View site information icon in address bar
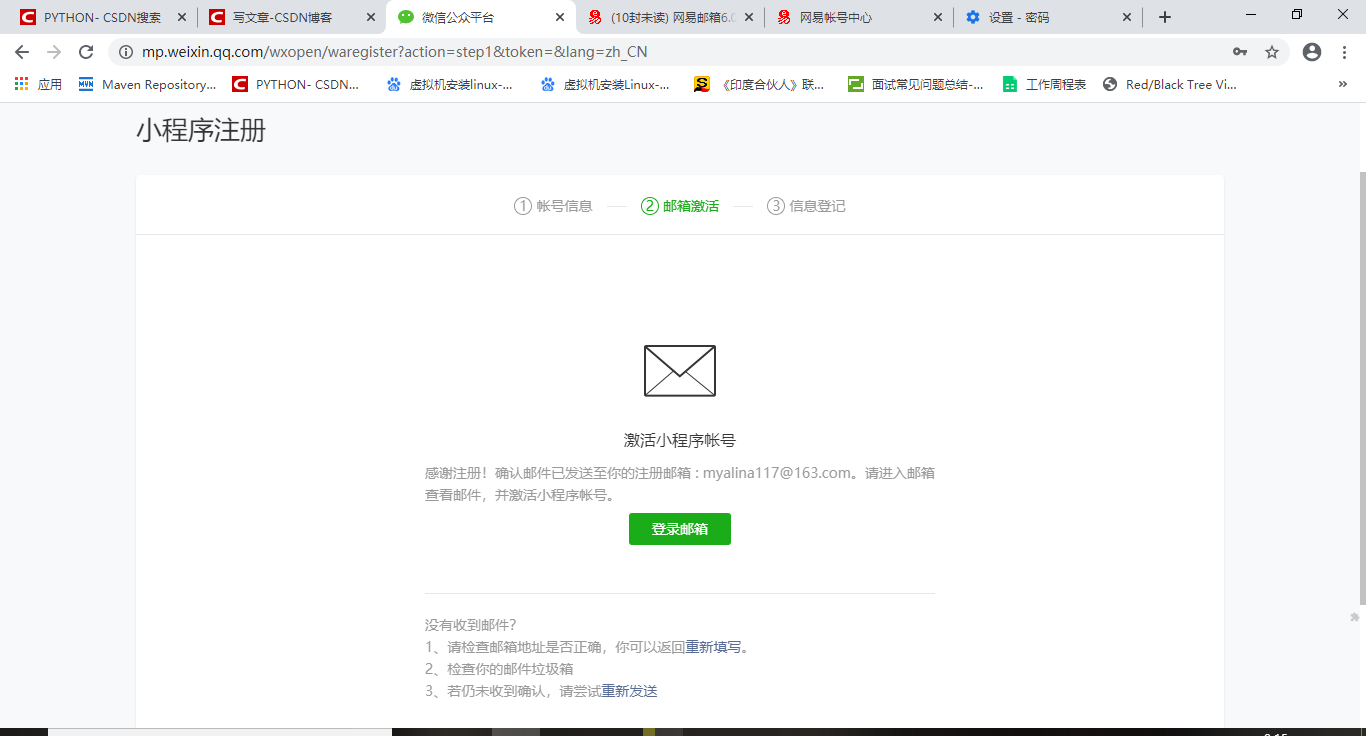This screenshot has height=736, width=1366. pos(126,52)
